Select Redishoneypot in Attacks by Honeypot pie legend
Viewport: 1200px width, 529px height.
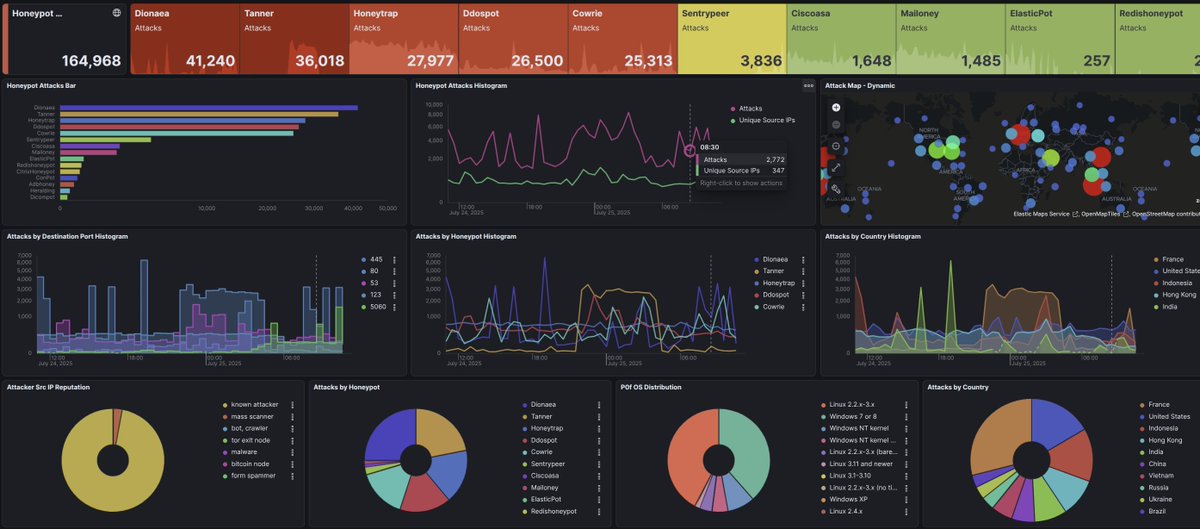click(555, 511)
